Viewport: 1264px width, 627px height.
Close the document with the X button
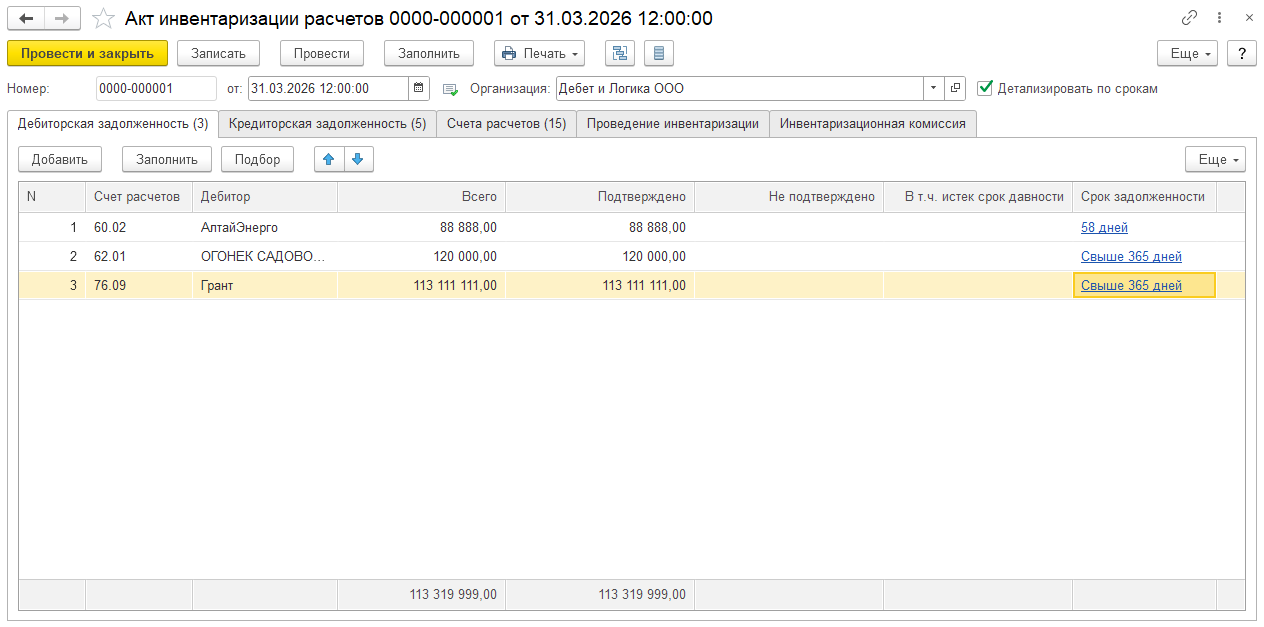tap(1248, 18)
